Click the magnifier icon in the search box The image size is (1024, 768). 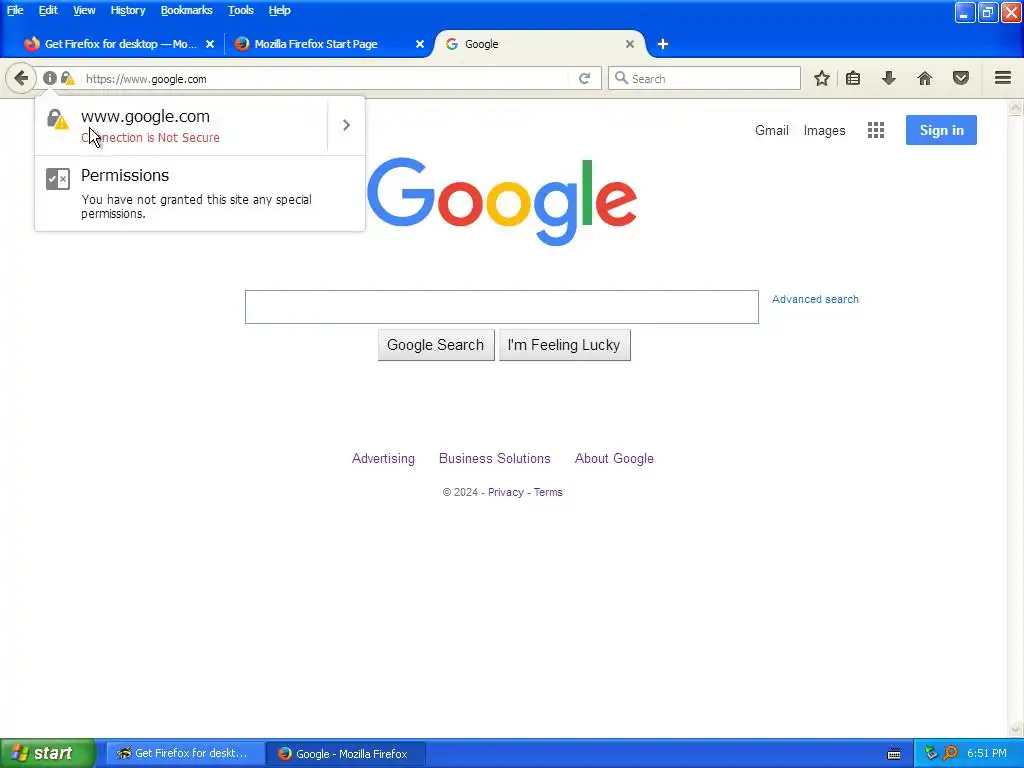click(621, 78)
